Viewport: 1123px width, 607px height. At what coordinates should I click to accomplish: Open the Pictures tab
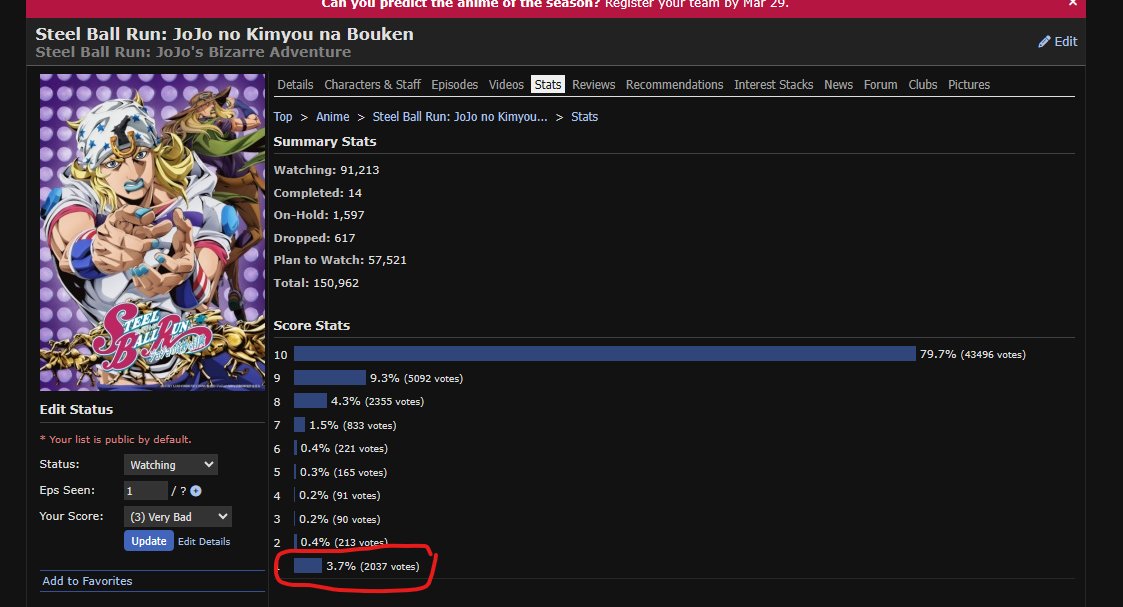(969, 84)
